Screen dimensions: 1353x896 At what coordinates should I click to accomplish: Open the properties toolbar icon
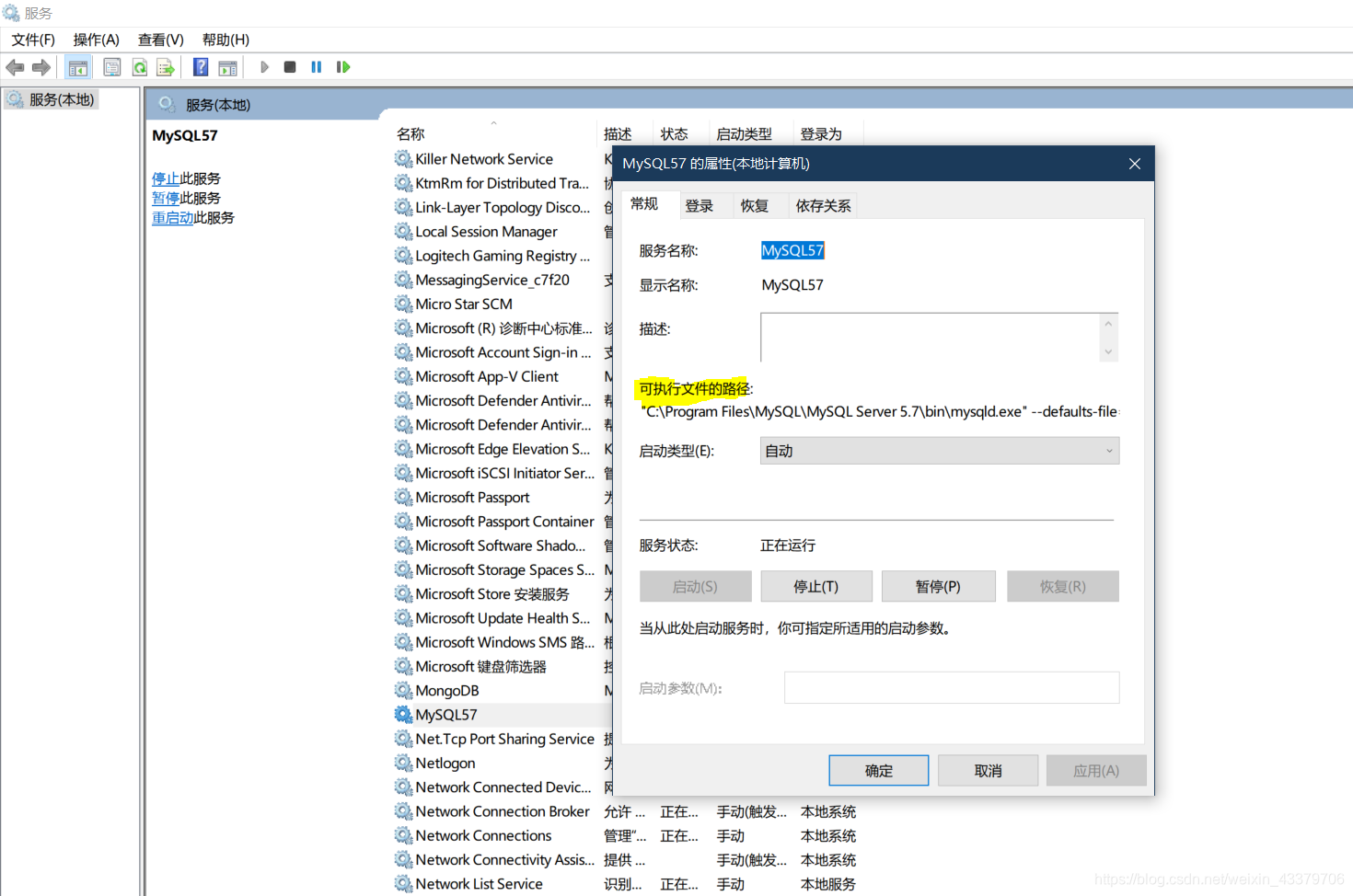tap(112, 67)
